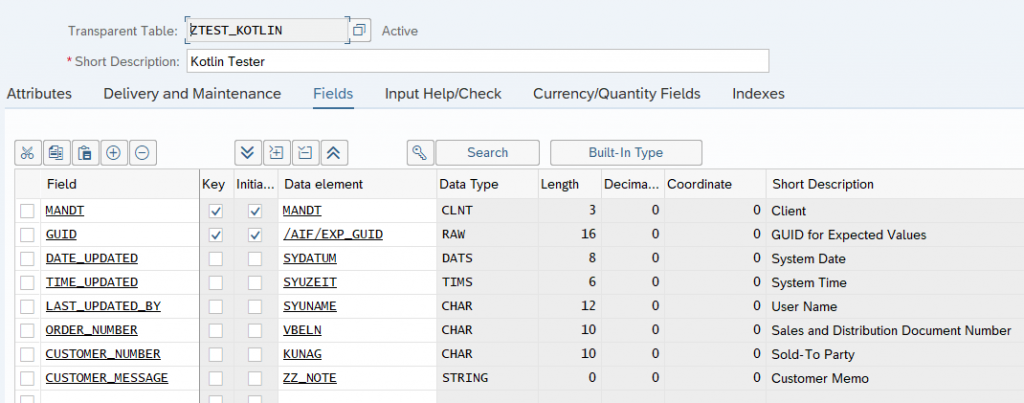The height and width of the screenshot is (403, 1024).
Task: Check the Key checkbox for DATE_UPDATED
Action: coord(216,259)
